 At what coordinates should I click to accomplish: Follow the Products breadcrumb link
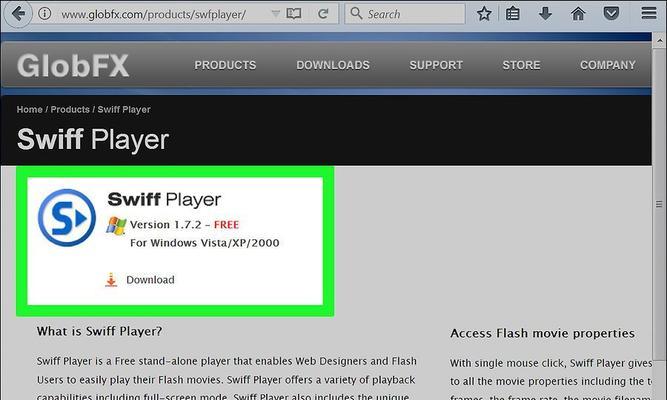click(70, 109)
